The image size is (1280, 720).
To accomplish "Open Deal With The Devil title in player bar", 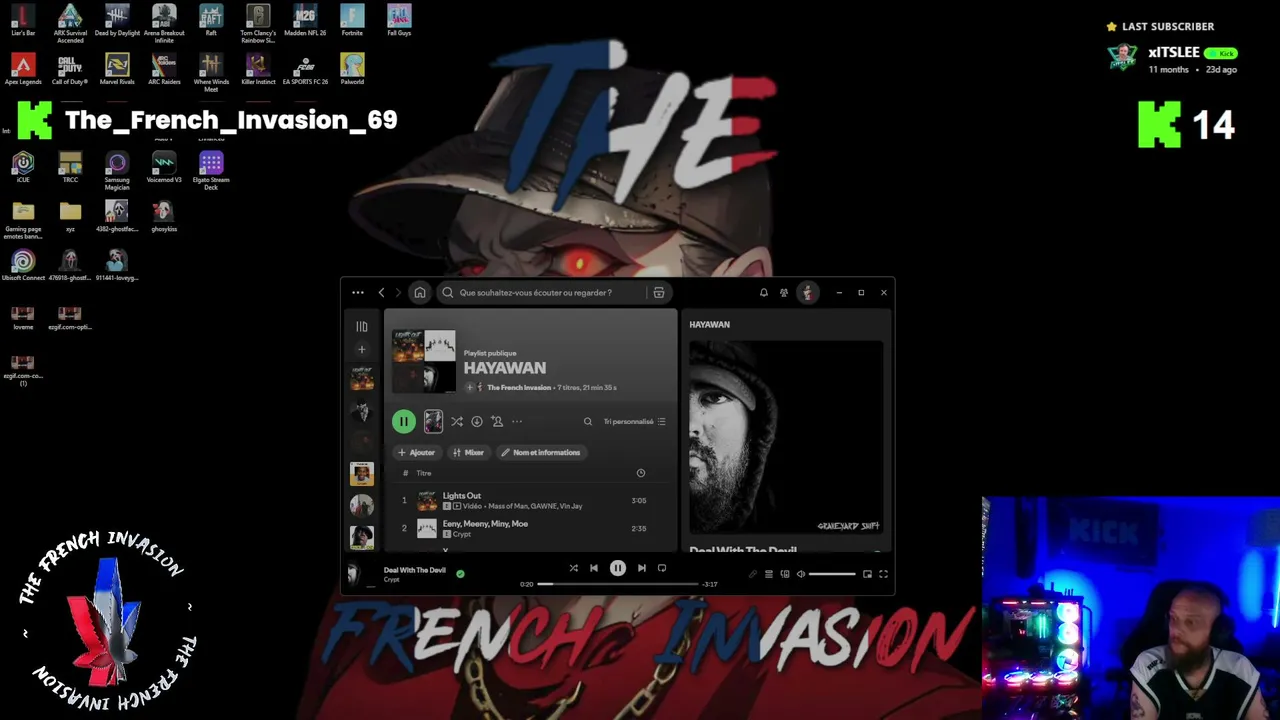I will (415, 570).
